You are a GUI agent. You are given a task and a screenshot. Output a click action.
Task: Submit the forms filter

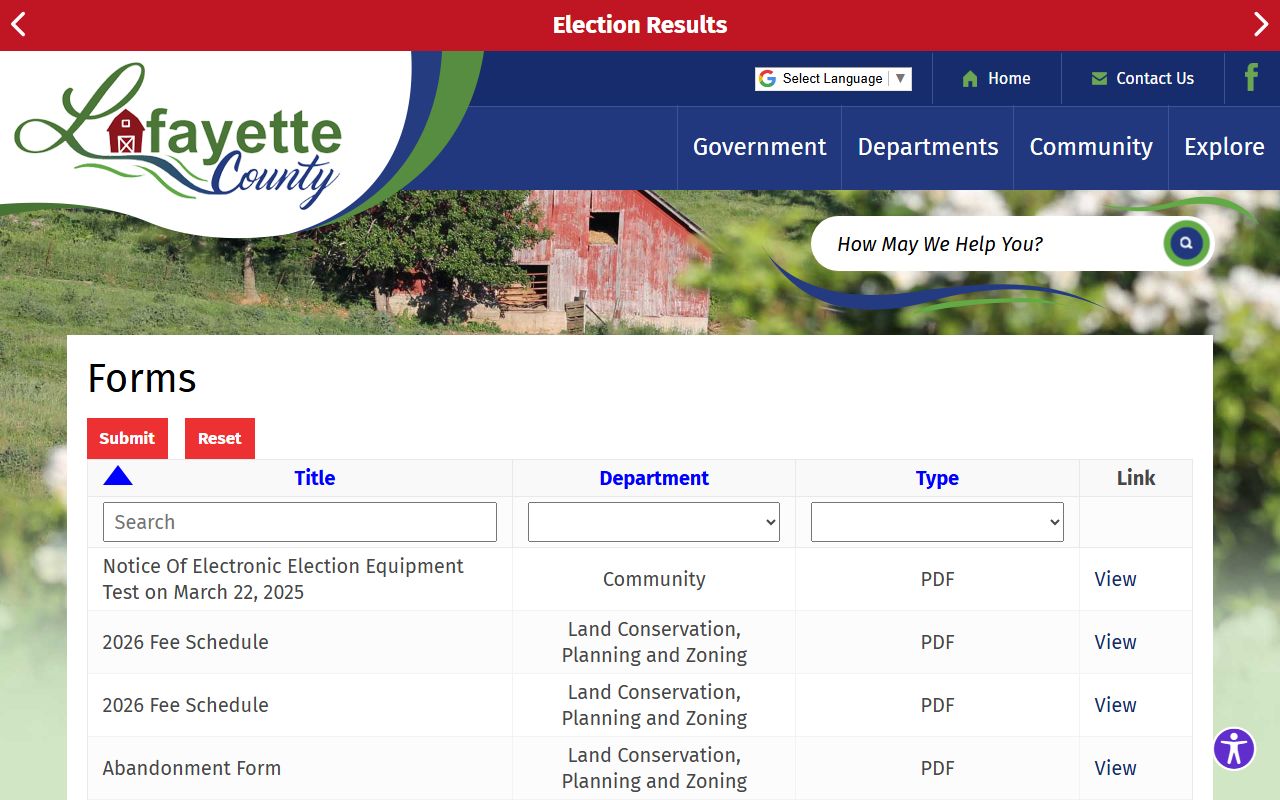coord(127,438)
